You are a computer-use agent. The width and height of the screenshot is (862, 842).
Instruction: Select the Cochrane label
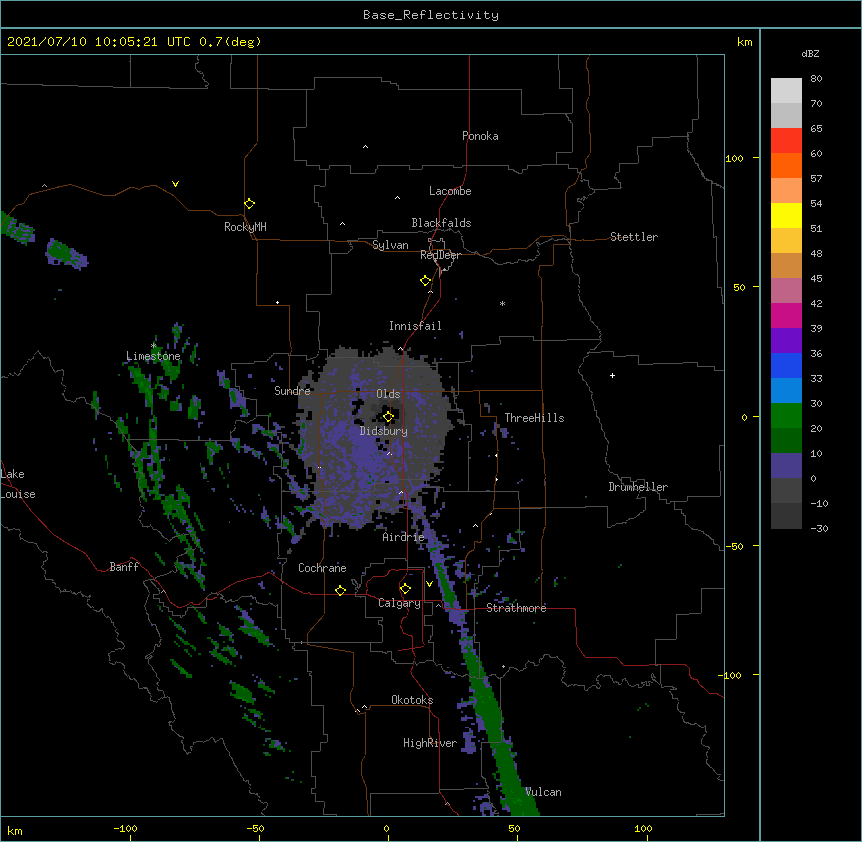coord(322,568)
